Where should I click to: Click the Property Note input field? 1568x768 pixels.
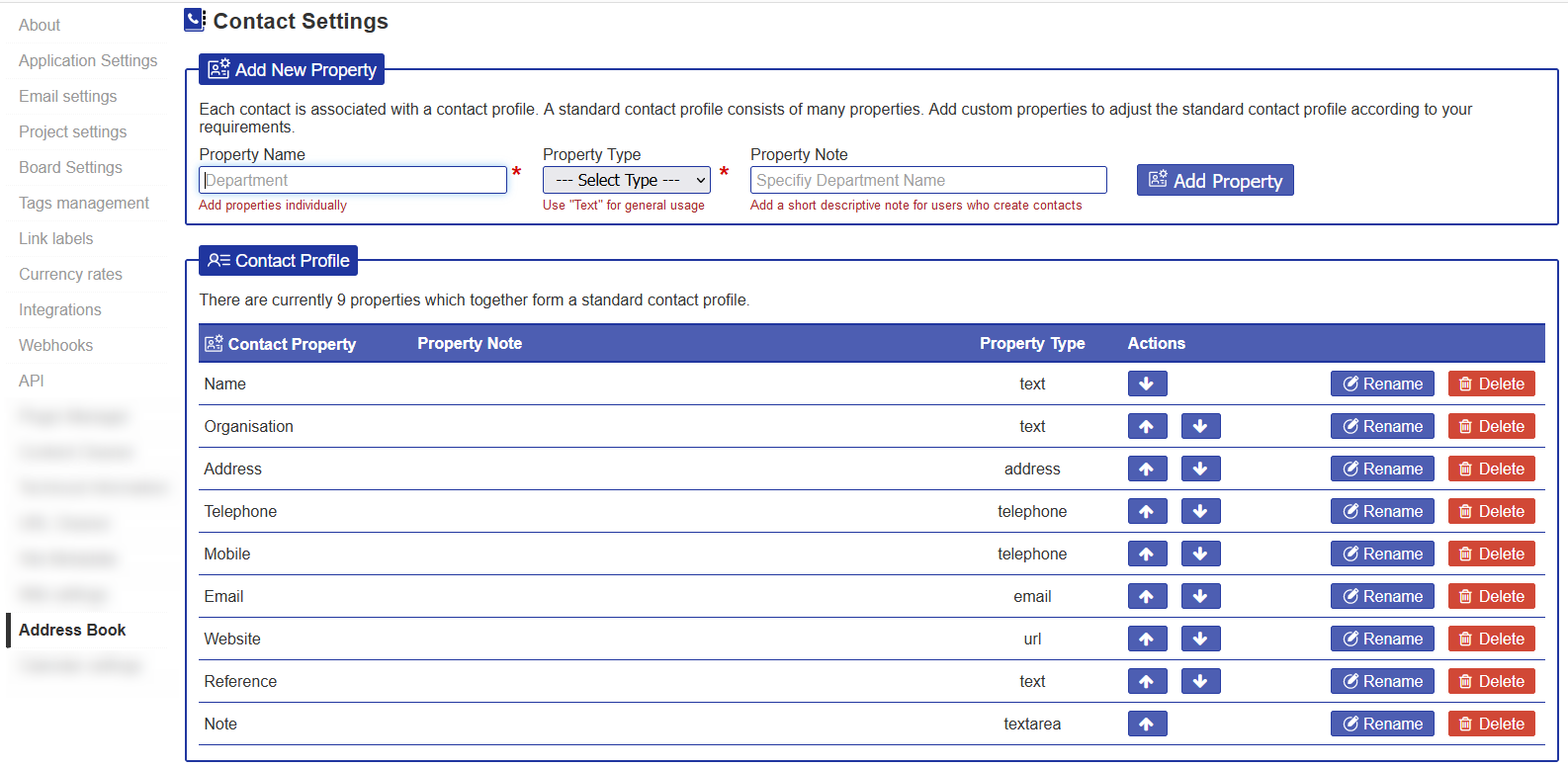pos(928,180)
